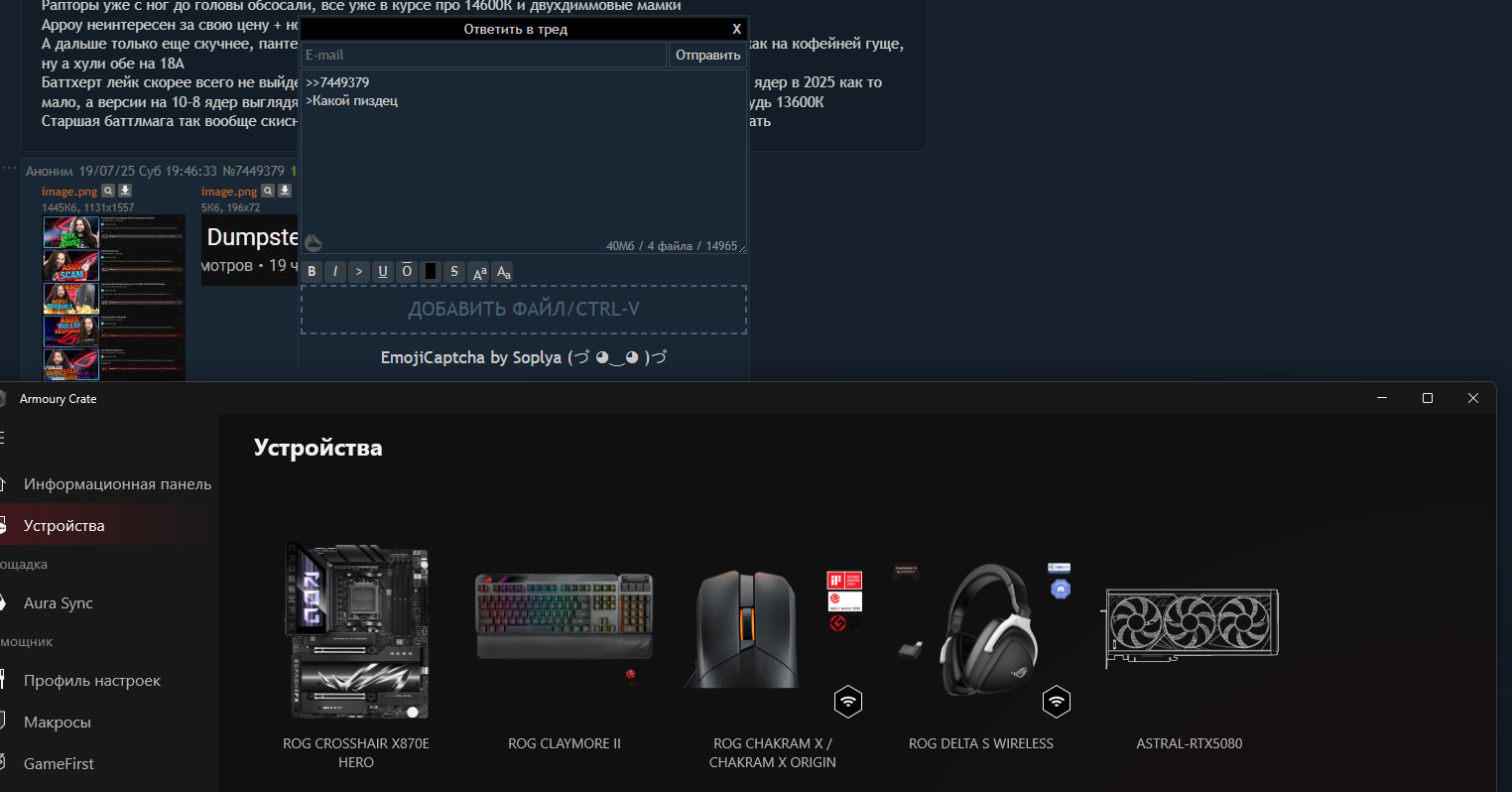
Task: Open Aura Sync section
Action: pyautogui.click(x=58, y=603)
